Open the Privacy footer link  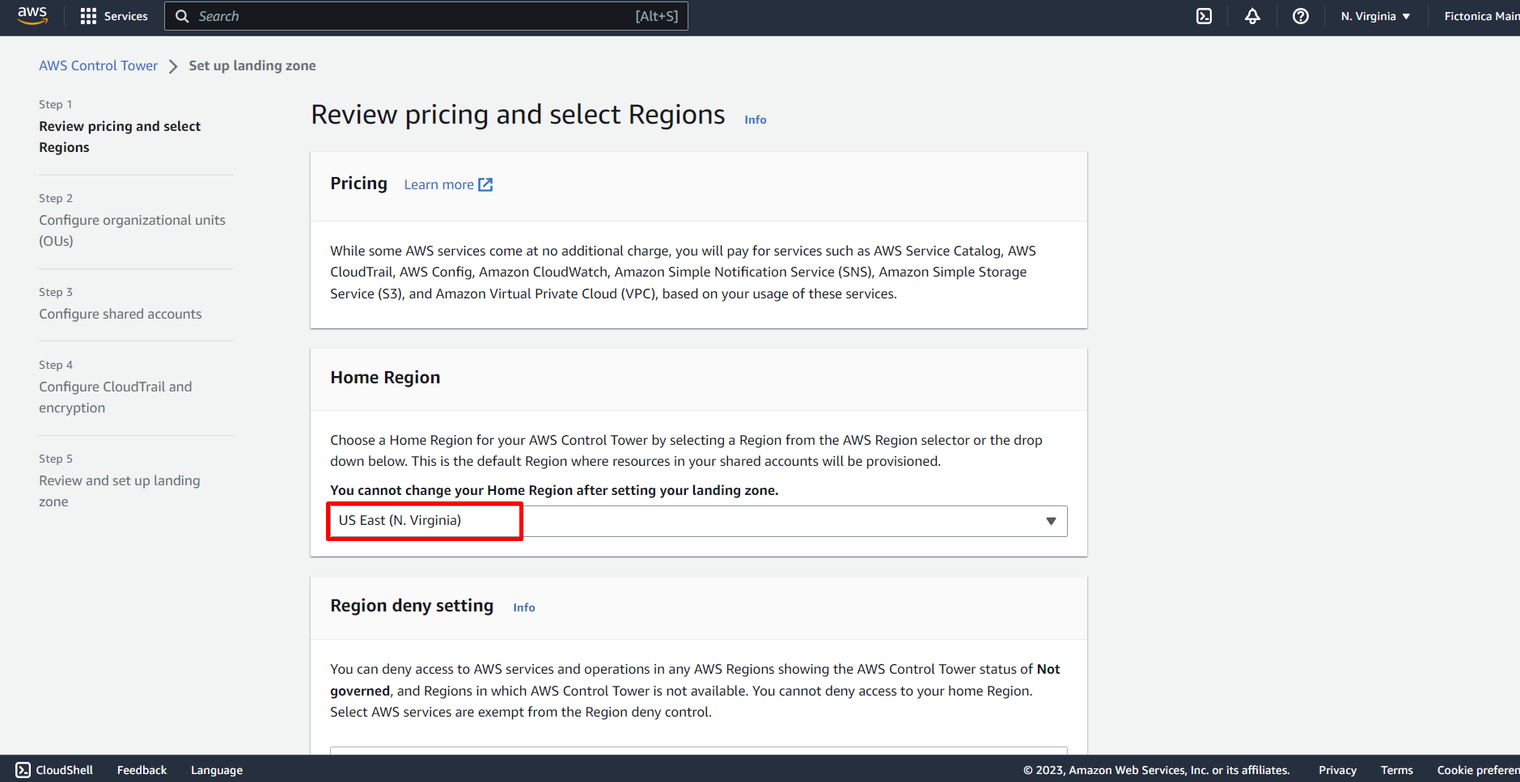click(x=1337, y=770)
